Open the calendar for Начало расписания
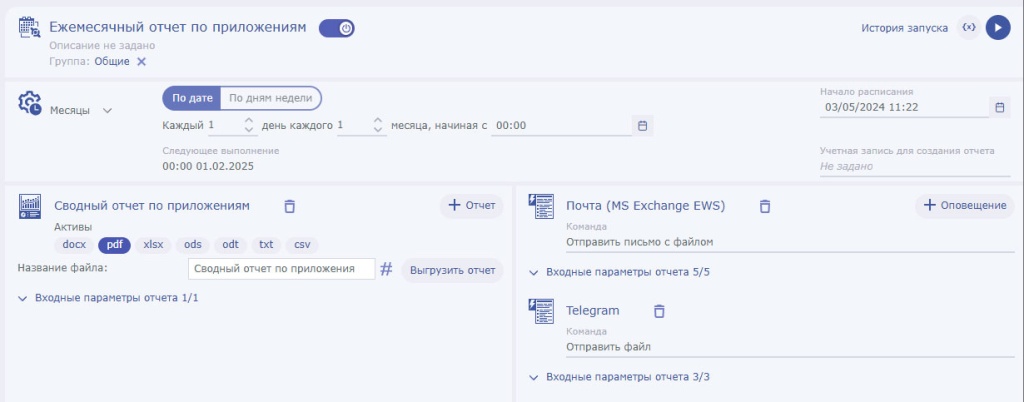This screenshot has width=1024, height=402. 999,107
